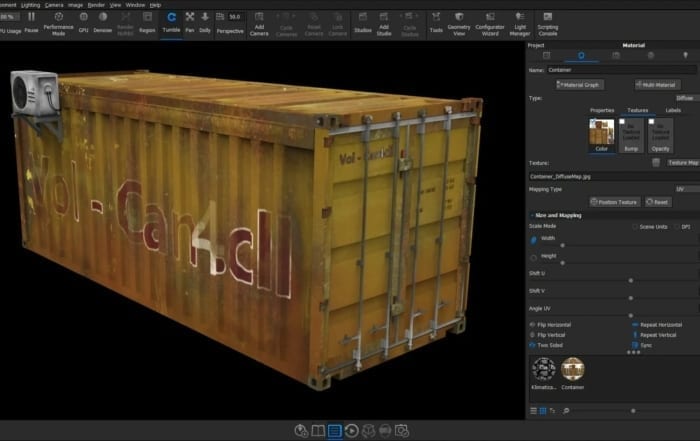700x441 pixels.
Task: Open the Material Graph
Action: [x=580, y=85]
